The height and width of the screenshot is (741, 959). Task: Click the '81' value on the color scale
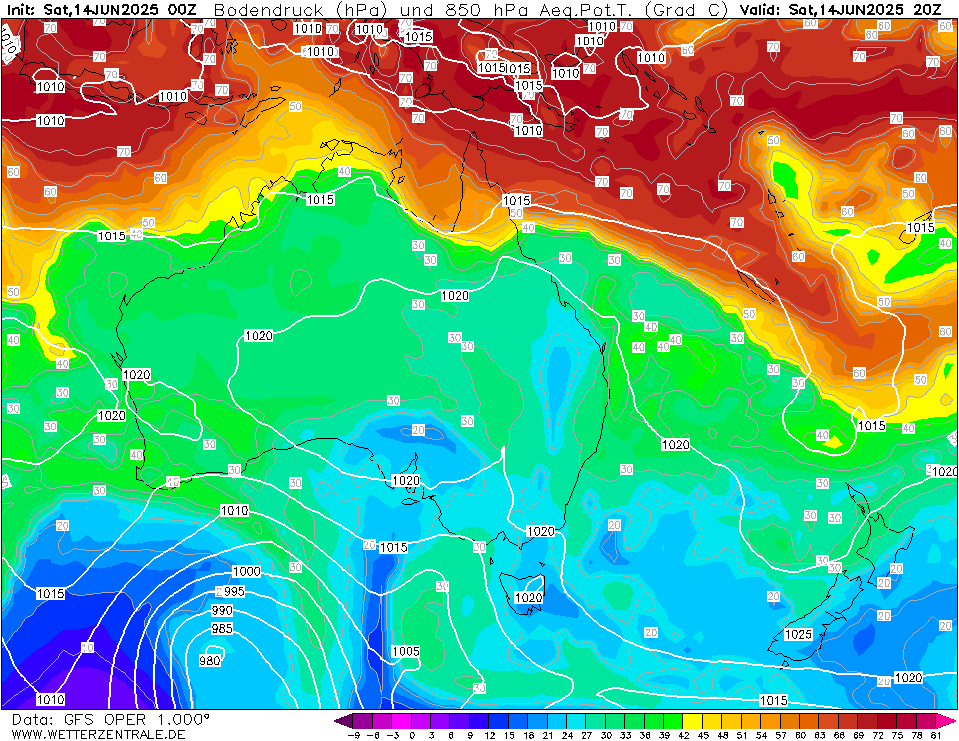[935, 735]
